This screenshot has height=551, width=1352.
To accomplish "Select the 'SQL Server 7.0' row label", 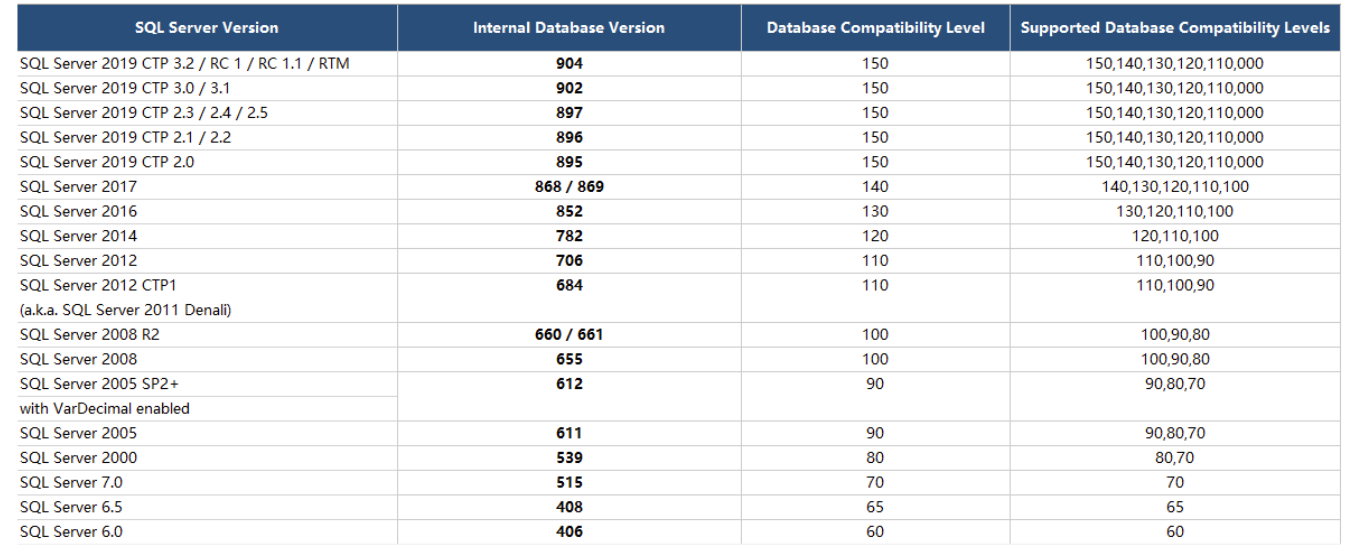I will pos(70,482).
